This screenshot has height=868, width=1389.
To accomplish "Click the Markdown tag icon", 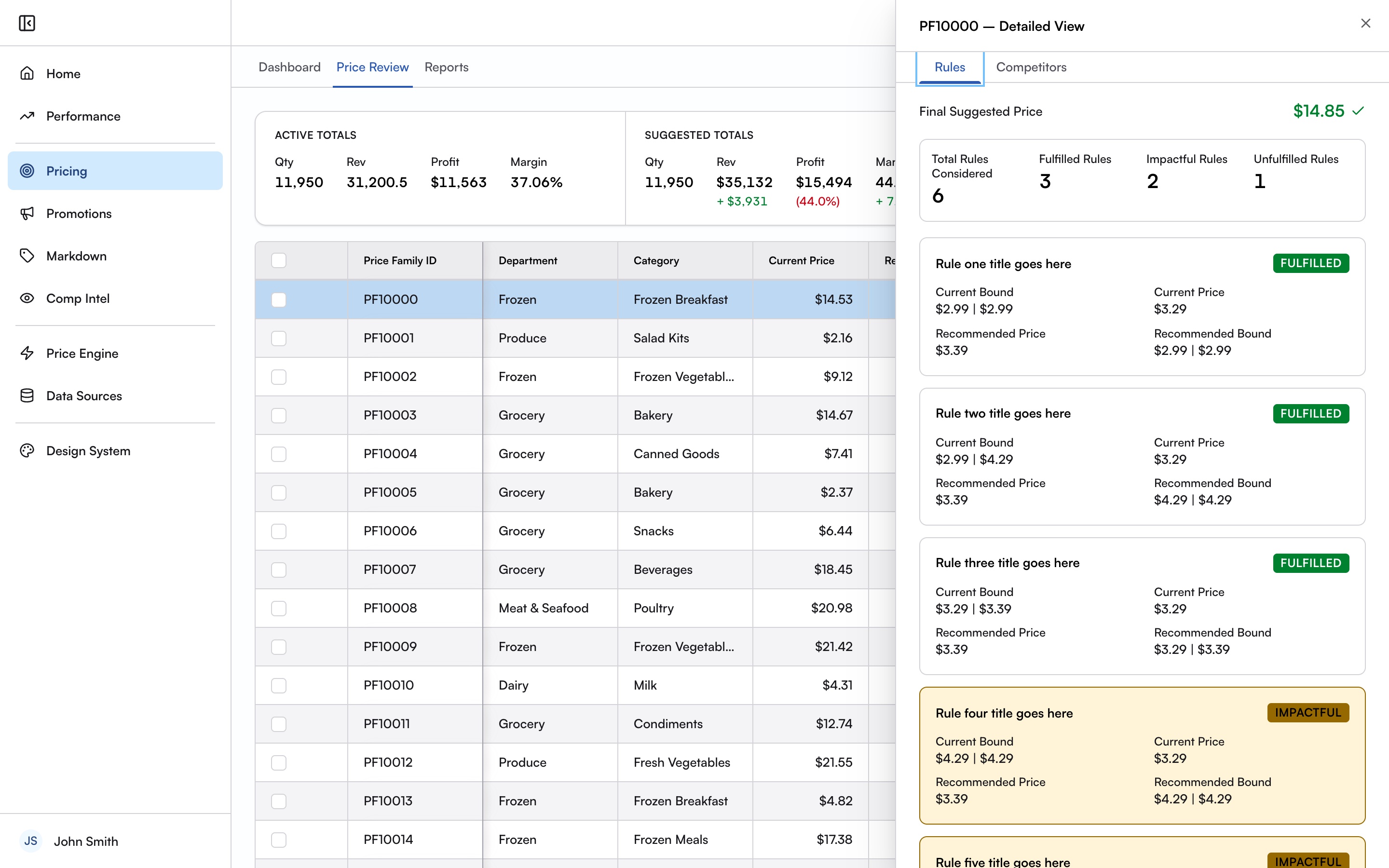I will tap(27, 256).
